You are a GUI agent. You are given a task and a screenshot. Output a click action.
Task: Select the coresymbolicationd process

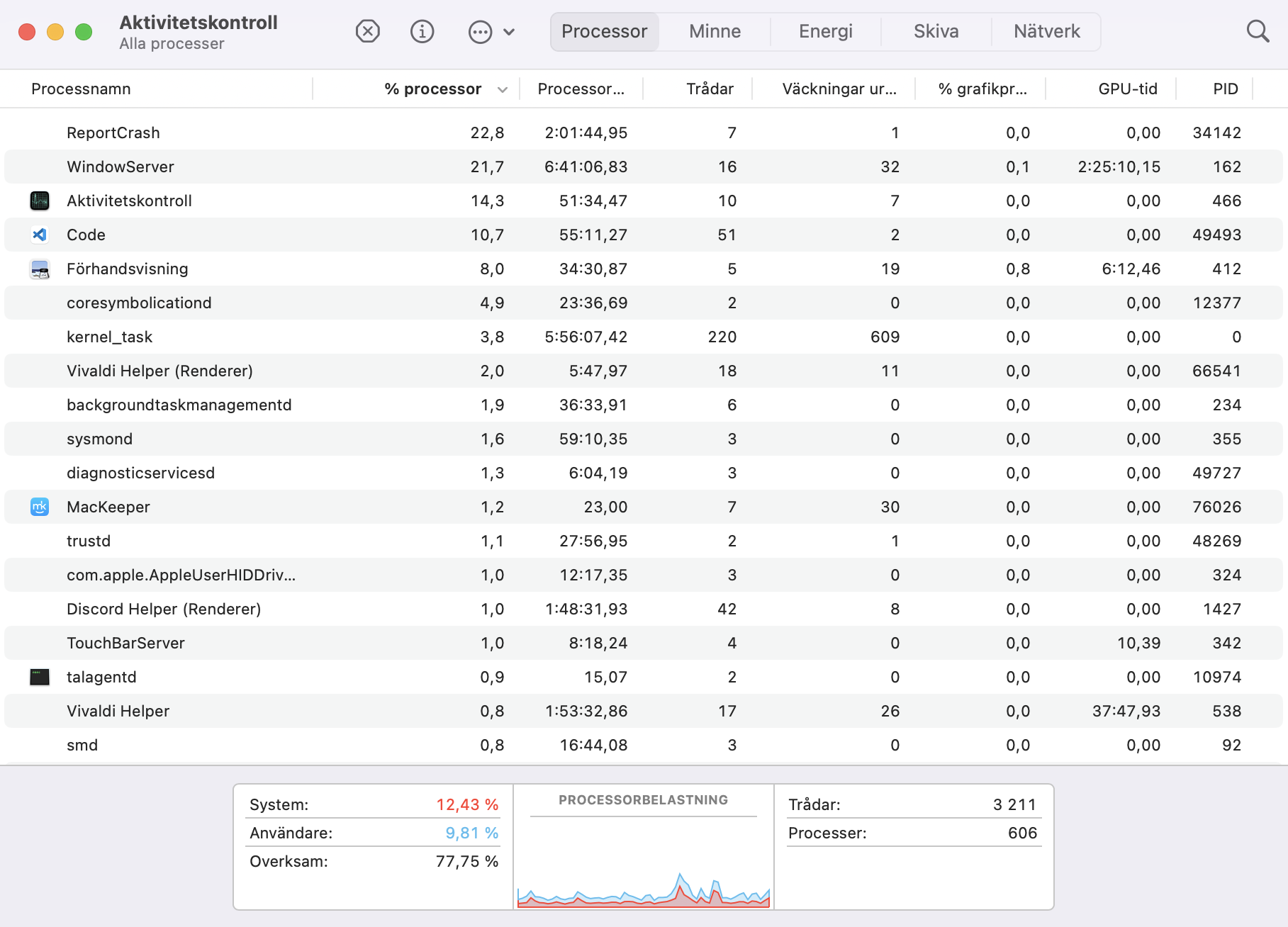(x=644, y=303)
